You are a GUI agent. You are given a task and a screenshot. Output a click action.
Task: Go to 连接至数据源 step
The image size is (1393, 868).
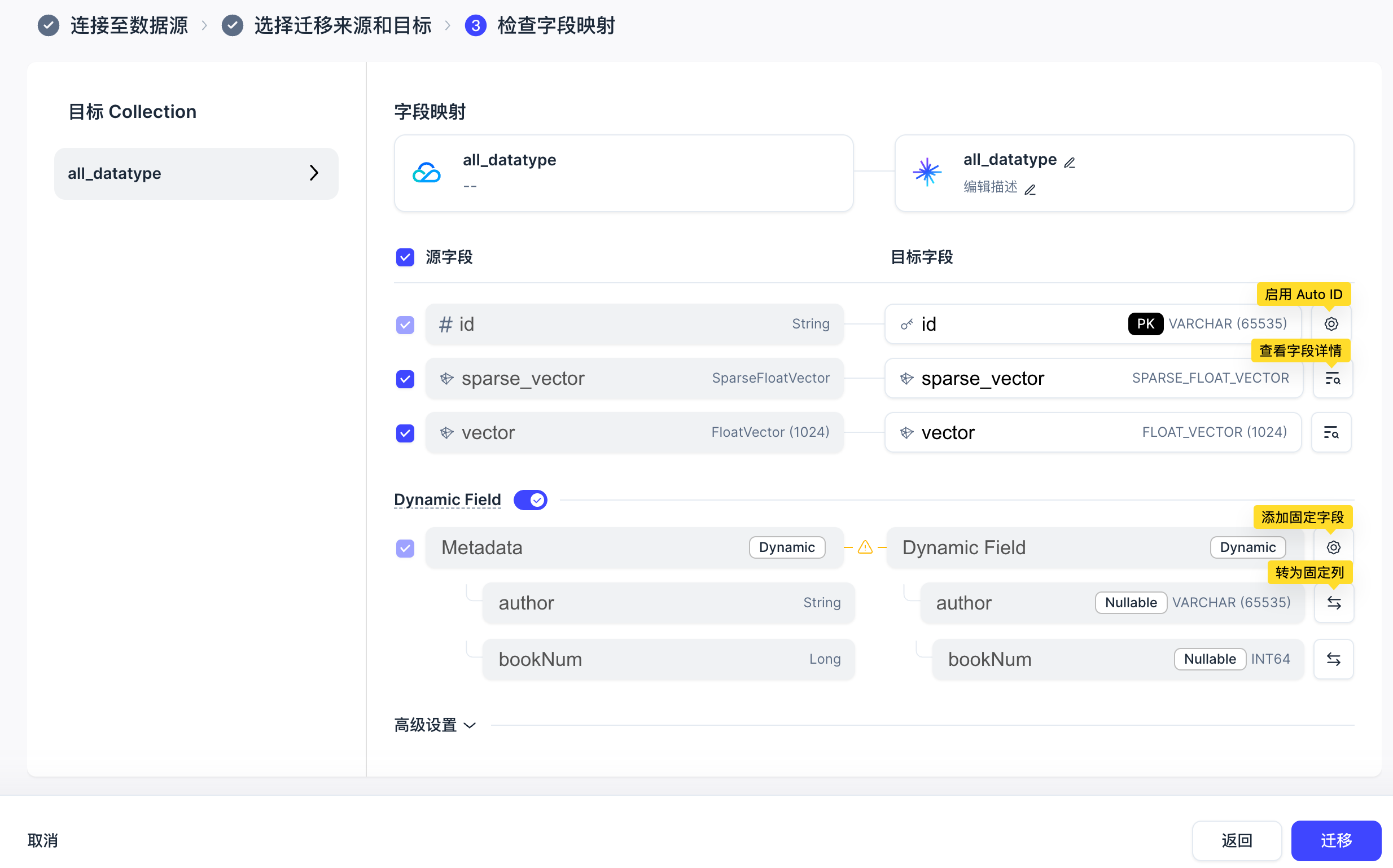pyautogui.click(x=129, y=26)
